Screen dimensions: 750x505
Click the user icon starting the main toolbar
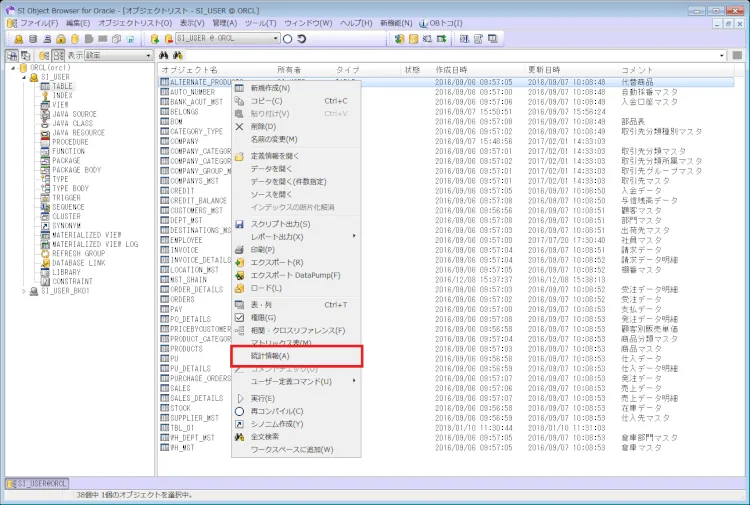[18, 39]
